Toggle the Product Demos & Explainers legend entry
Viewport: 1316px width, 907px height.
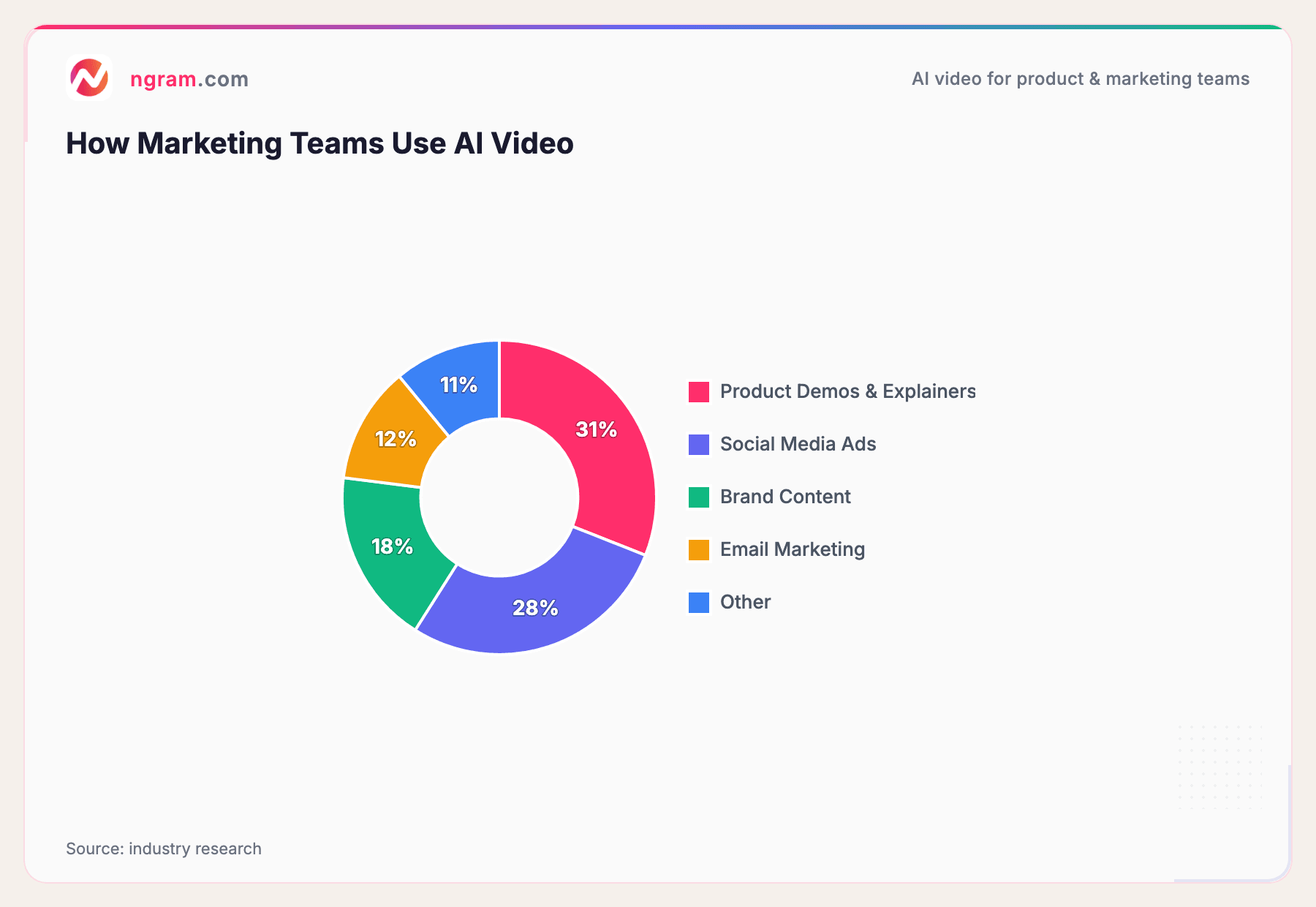click(x=847, y=391)
